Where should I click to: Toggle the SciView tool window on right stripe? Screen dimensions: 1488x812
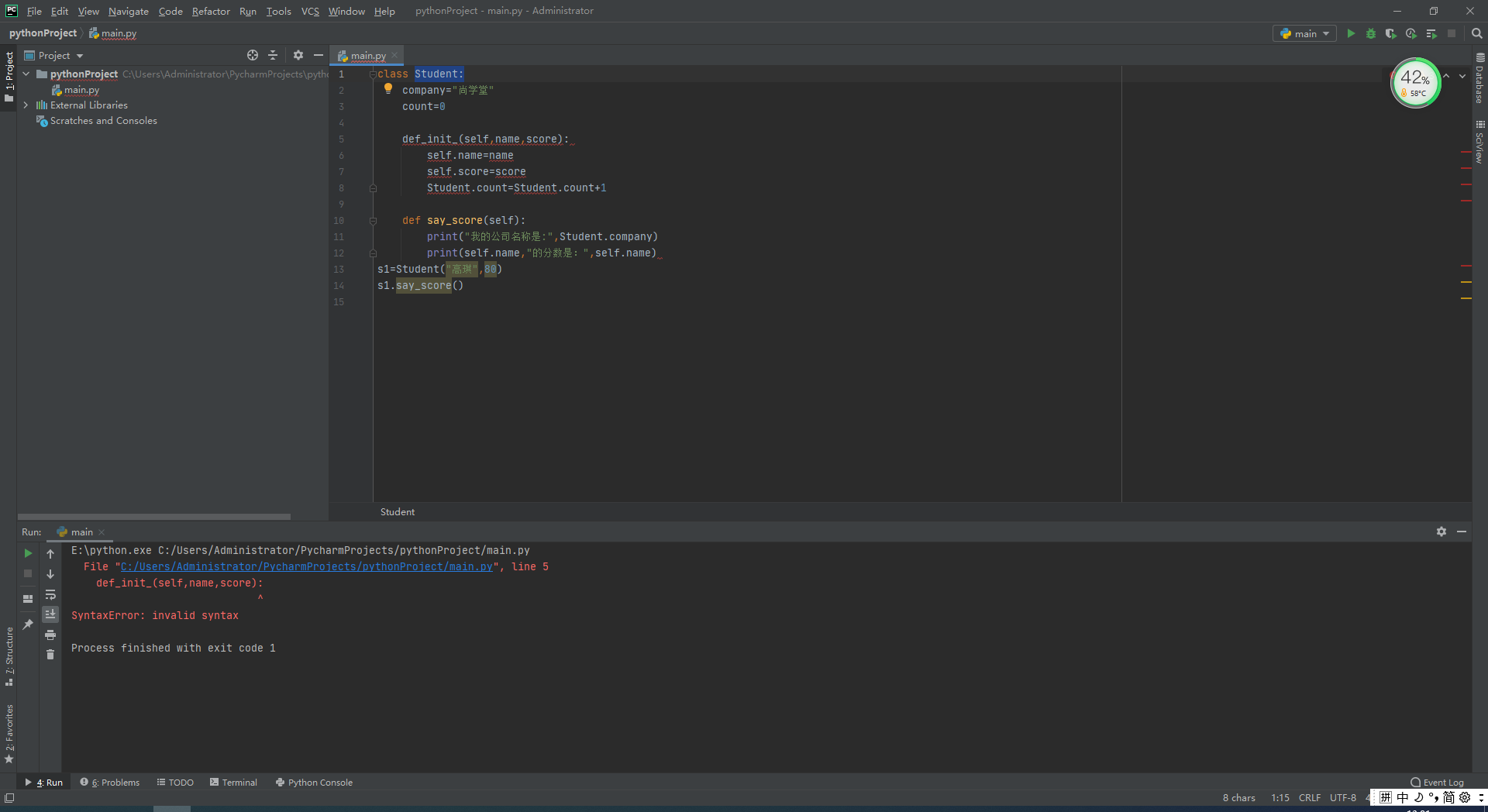(x=1479, y=141)
